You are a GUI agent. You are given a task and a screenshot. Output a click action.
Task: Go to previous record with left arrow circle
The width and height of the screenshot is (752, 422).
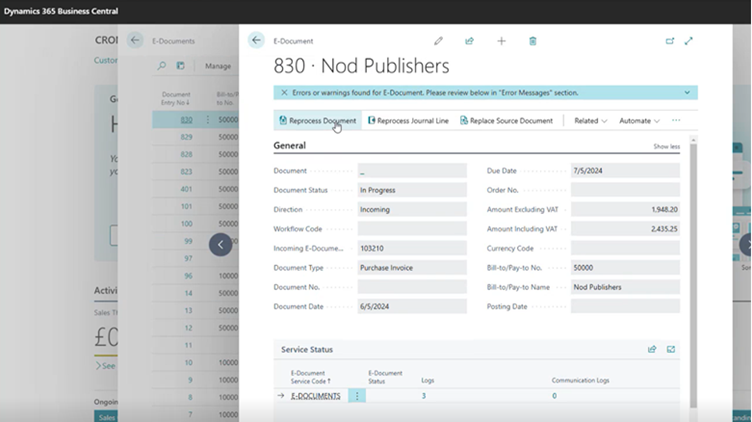[220, 245]
